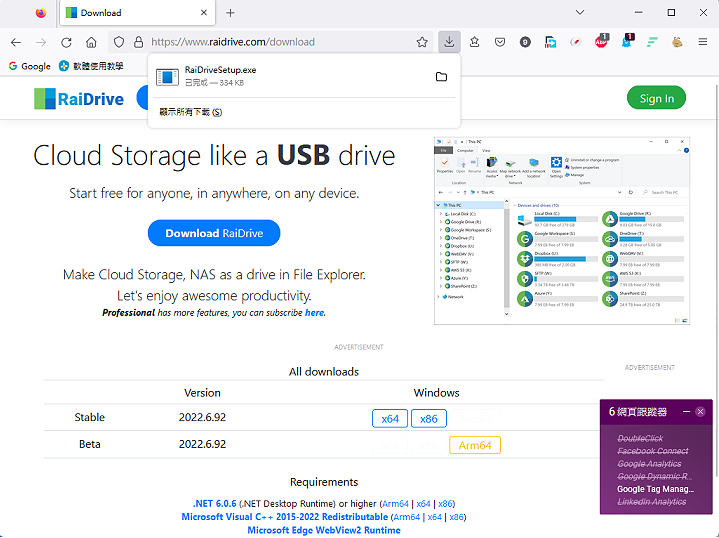This screenshot has height=538, width=719.
Task: Click the Beta row label
Action: tap(89, 444)
